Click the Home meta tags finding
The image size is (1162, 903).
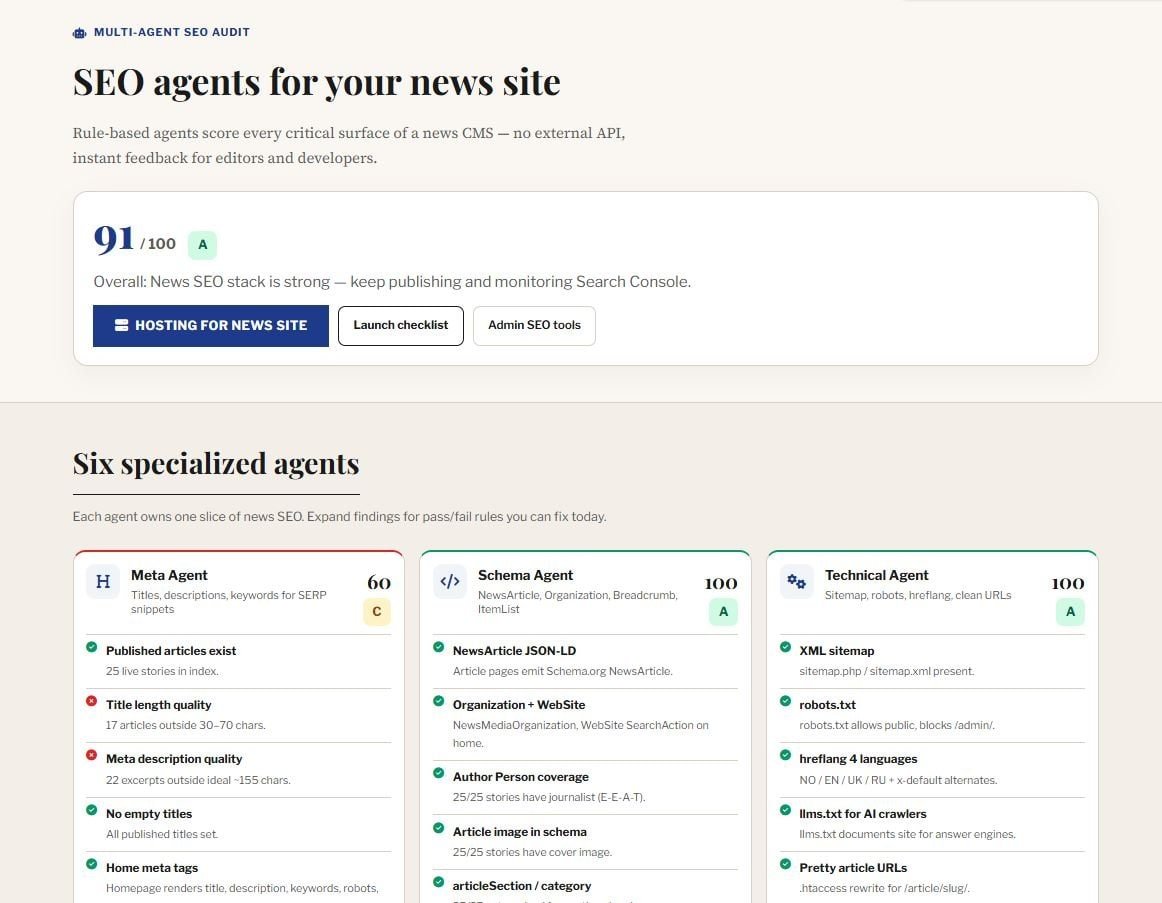tap(152, 867)
